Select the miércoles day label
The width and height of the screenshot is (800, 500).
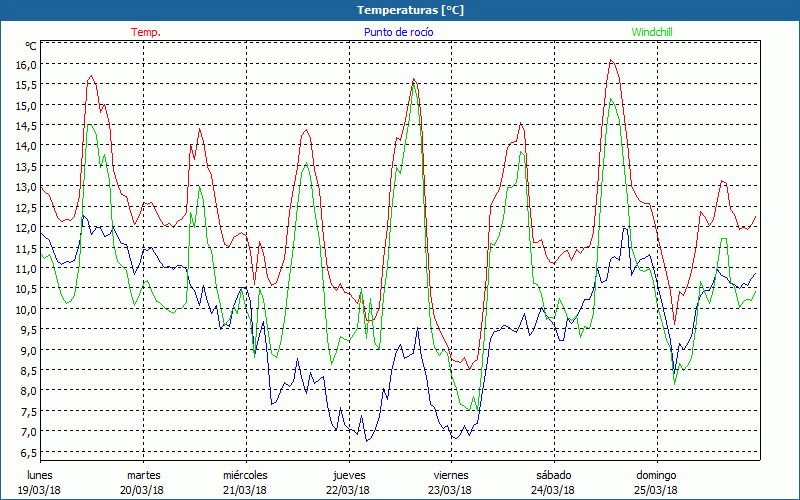click(x=245, y=475)
